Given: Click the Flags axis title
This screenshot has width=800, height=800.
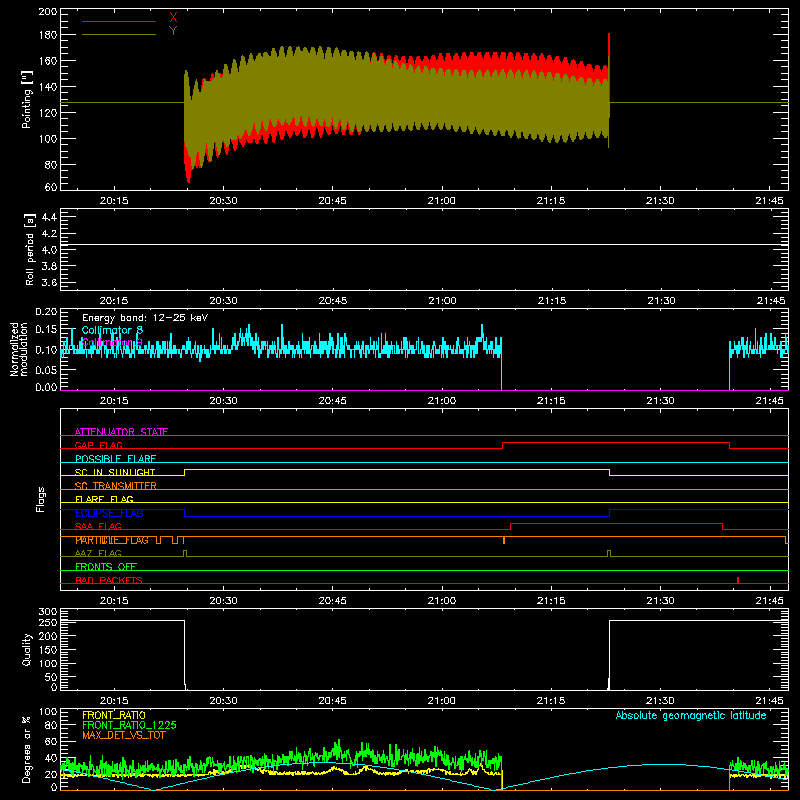Looking at the screenshot, I should coord(40,499).
